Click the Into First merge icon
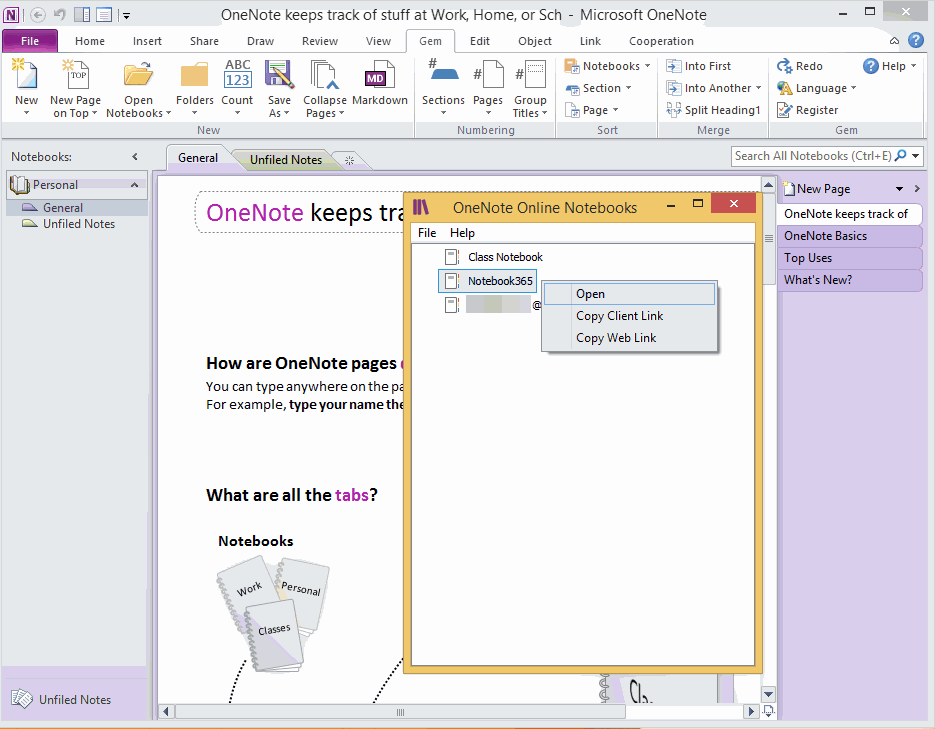This screenshot has width=935, height=729. click(673, 66)
